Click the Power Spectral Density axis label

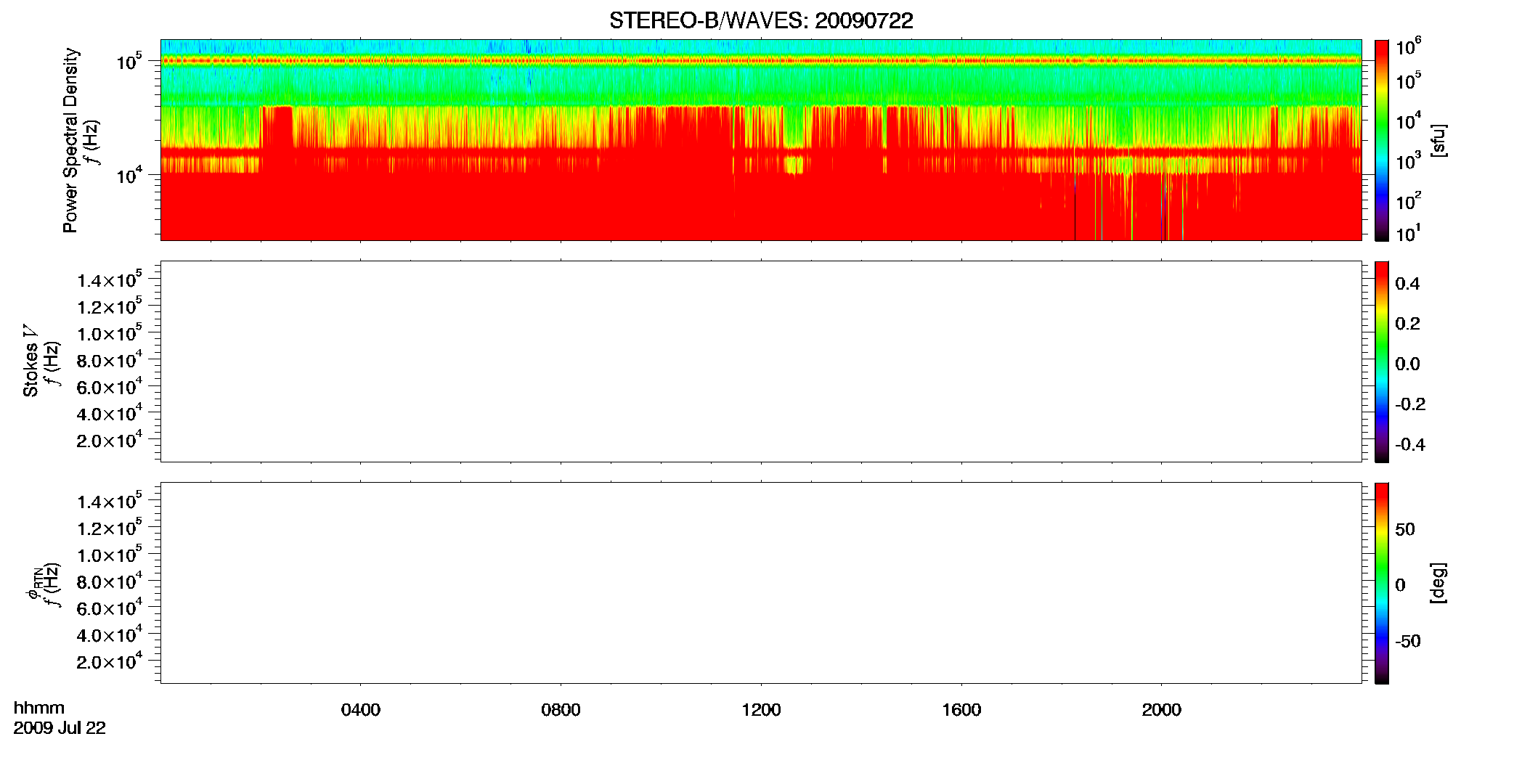pyautogui.click(x=70, y=140)
